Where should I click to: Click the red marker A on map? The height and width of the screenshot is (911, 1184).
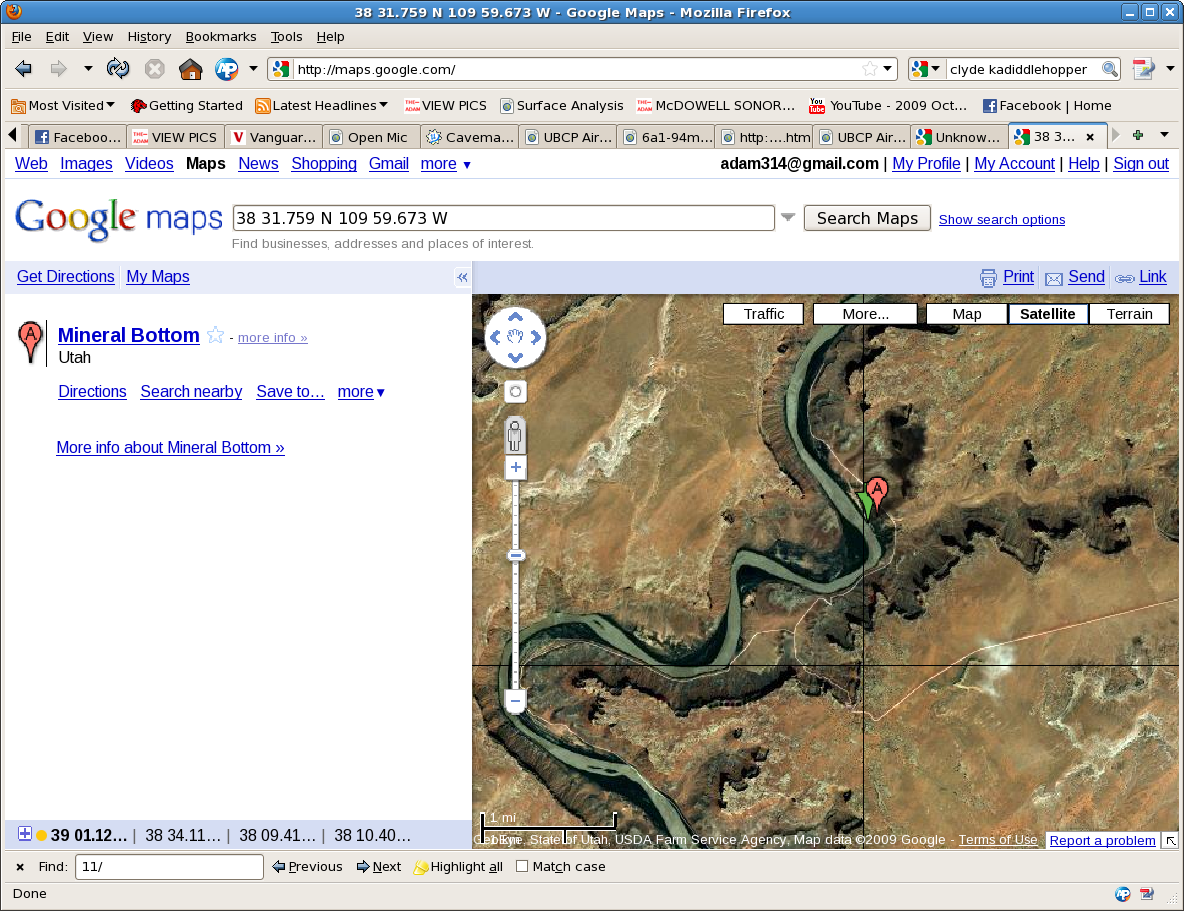click(876, 490)
